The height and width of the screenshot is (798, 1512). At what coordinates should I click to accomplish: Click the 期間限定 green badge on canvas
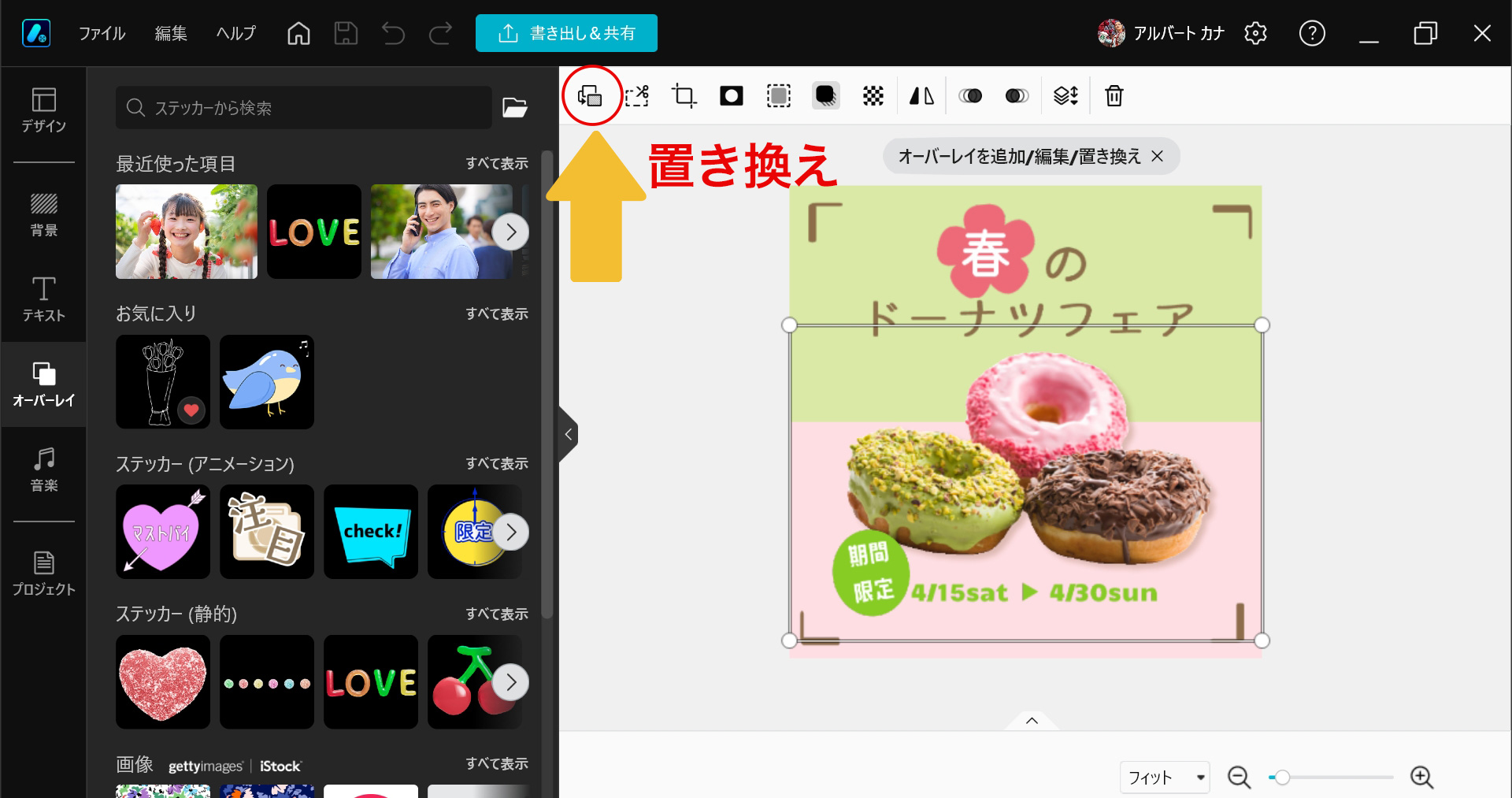point(871,572)
